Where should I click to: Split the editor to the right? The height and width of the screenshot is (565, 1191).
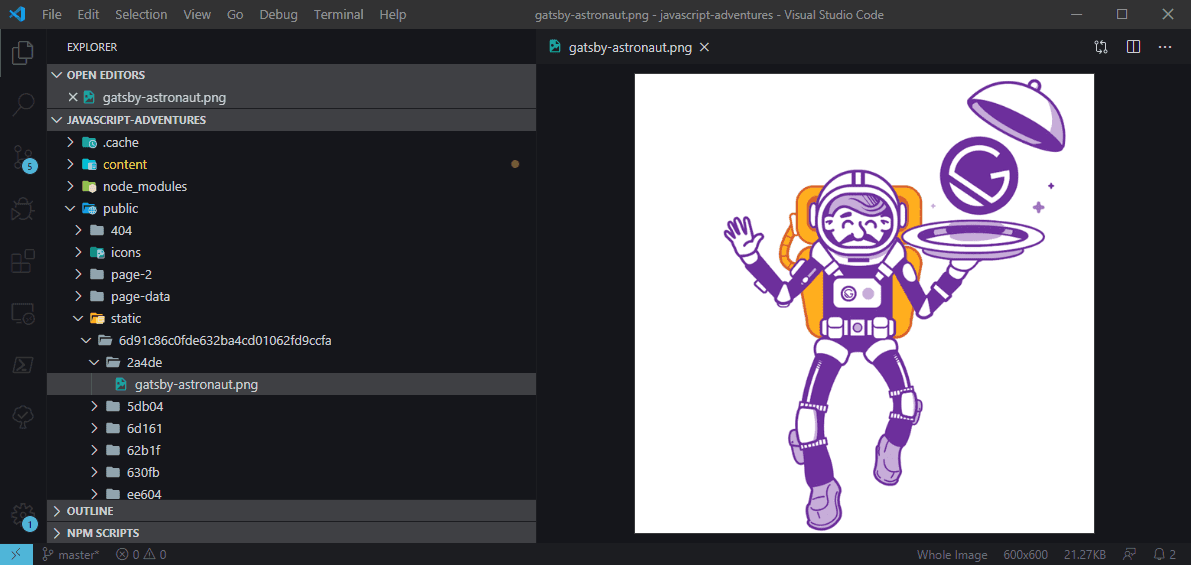click(x=1133, y=47)
